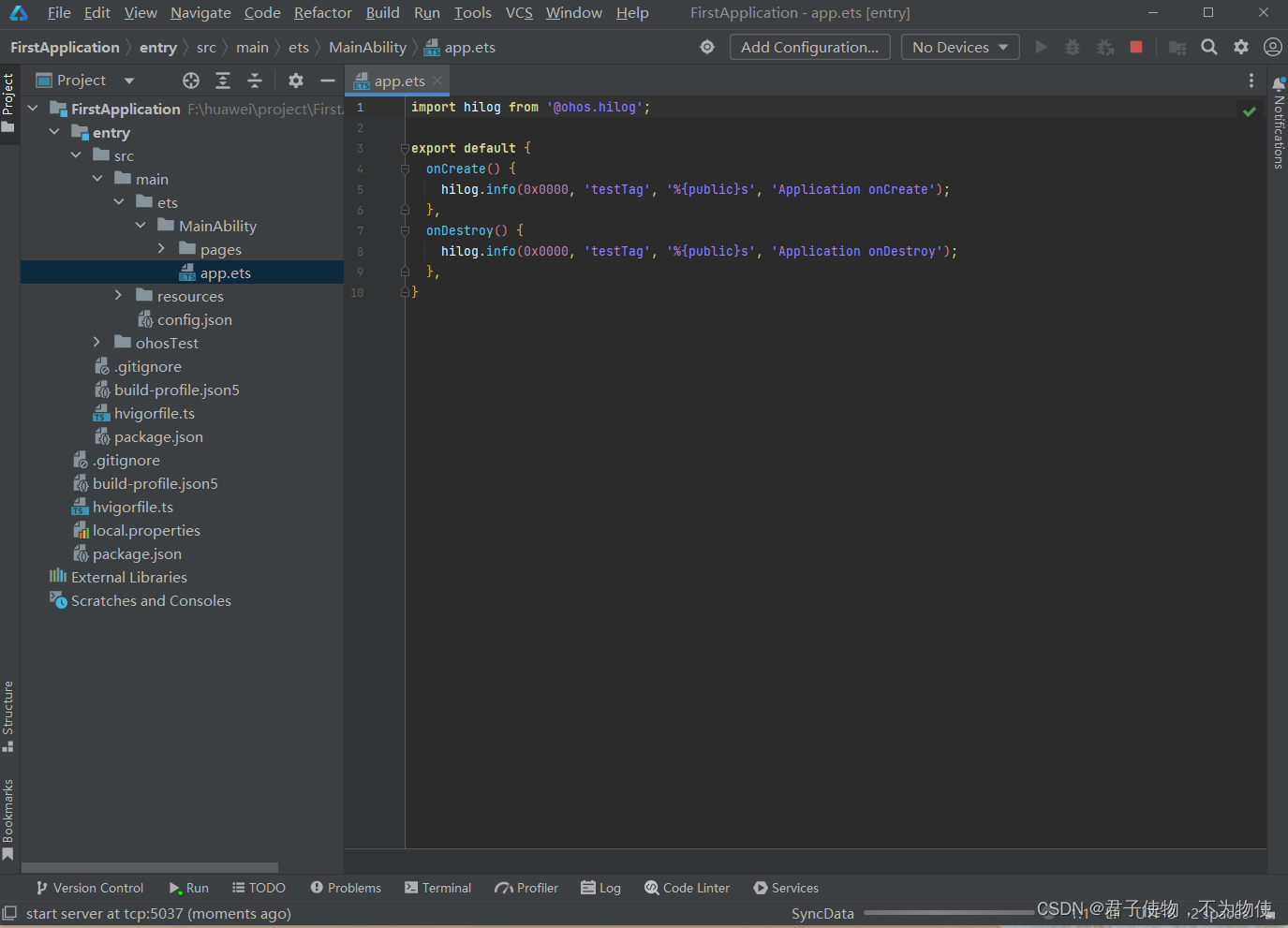1288x928 pixels.
Task: Toggle the Project side tab
Action: 8,102
